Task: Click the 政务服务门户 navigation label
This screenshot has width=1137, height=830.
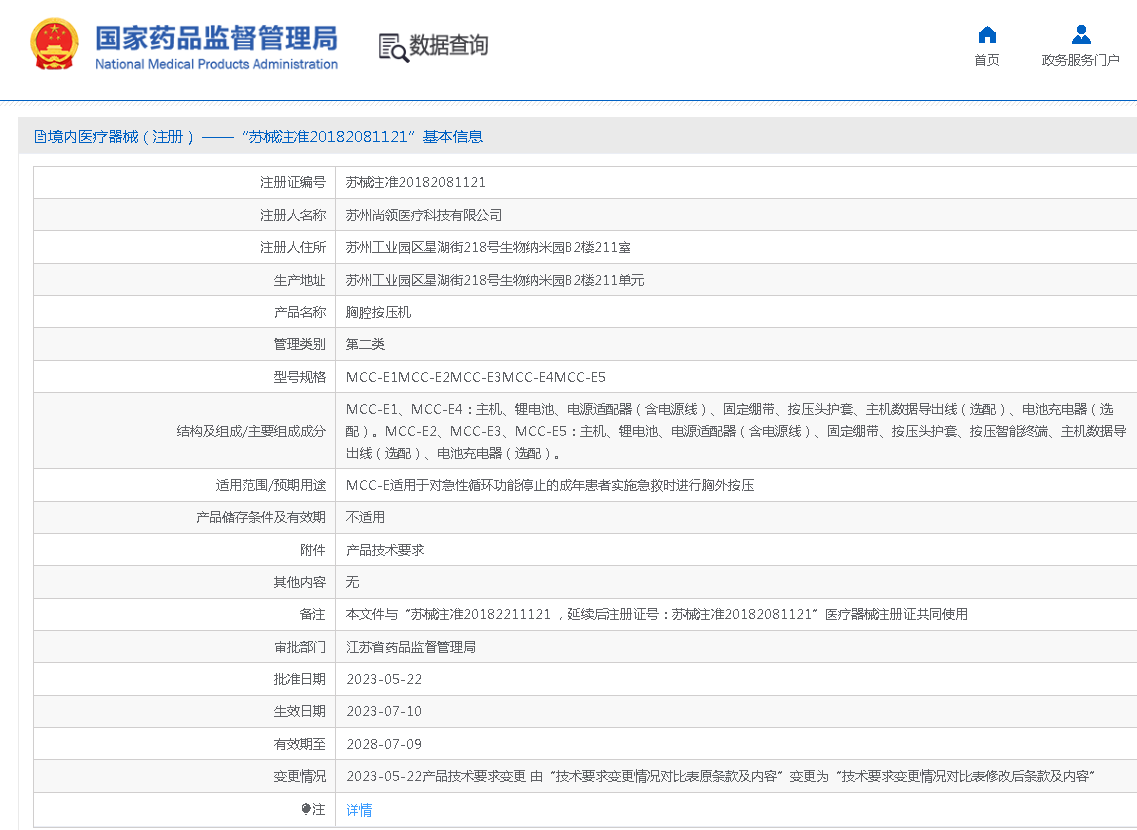Action: pos(1081,60)
